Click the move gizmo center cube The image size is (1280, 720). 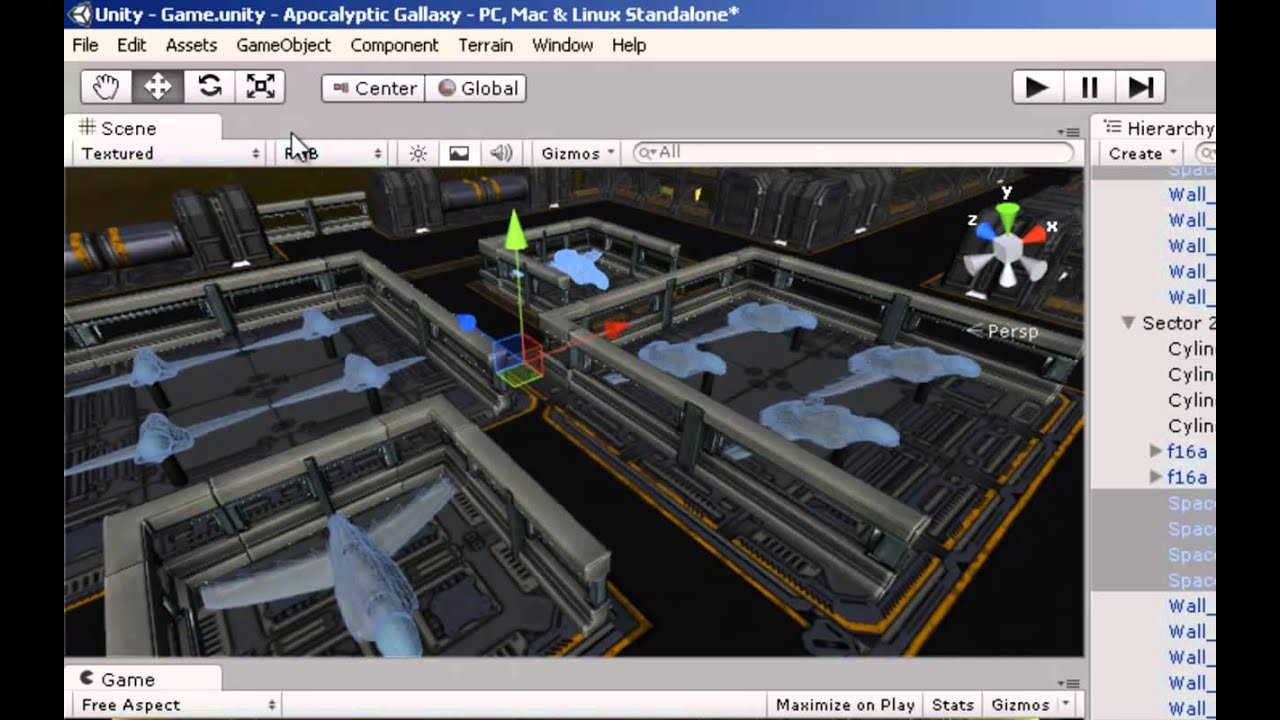coord(517,359)
